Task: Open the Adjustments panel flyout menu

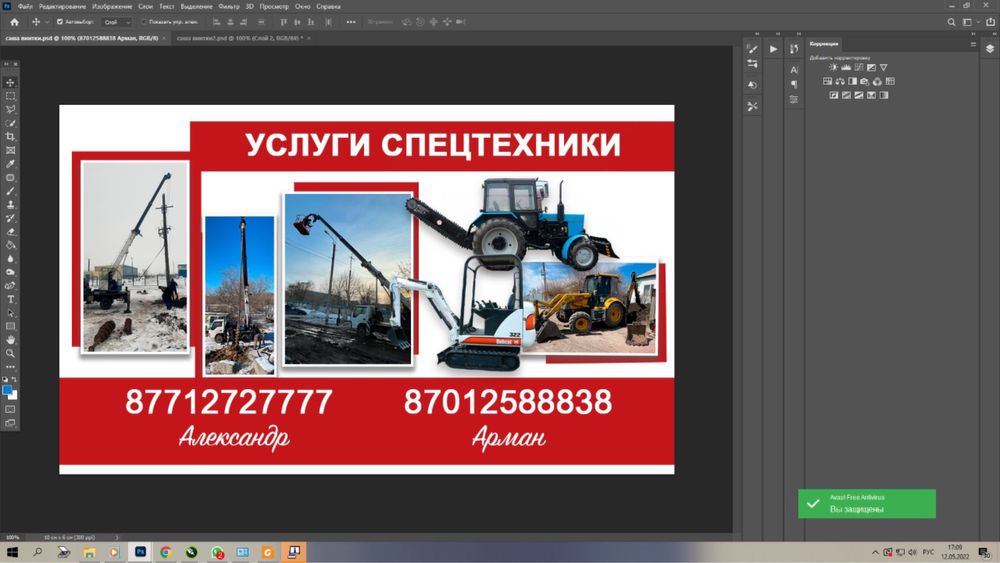Action: pos(973,44)
